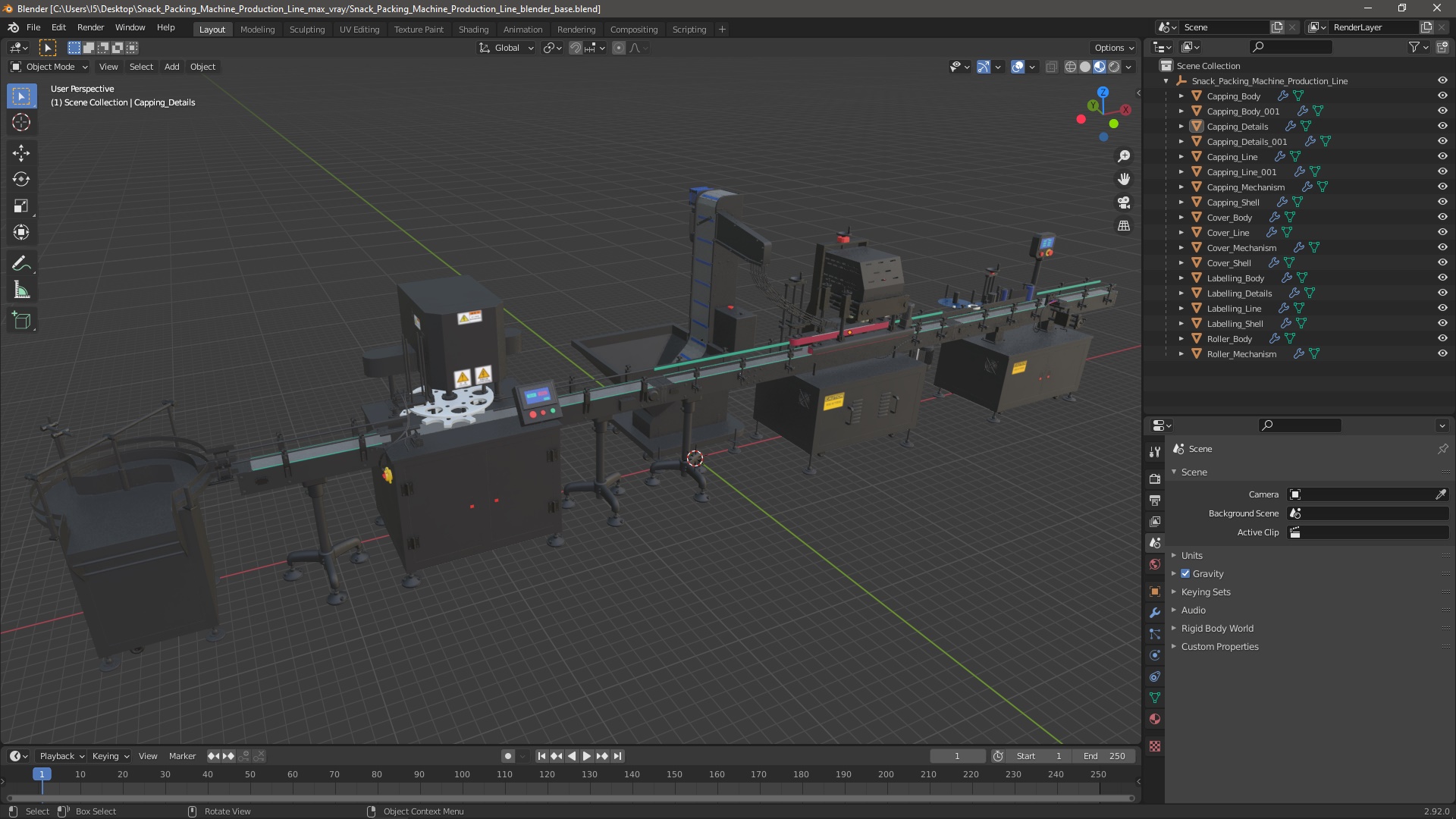Toggle proportional editing

click(x=619, y=48)
